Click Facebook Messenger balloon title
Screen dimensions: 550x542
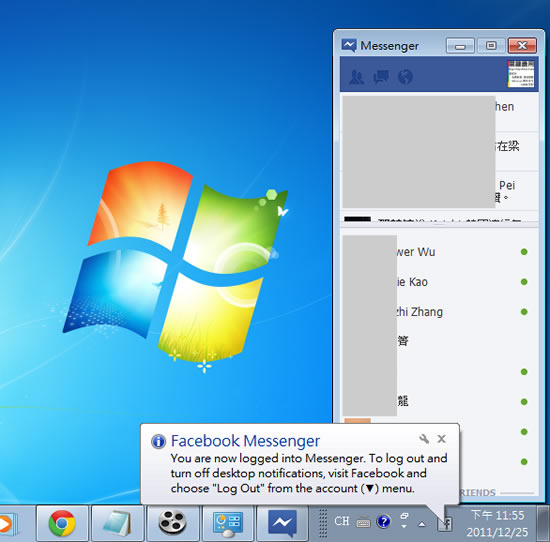point(245,441)
